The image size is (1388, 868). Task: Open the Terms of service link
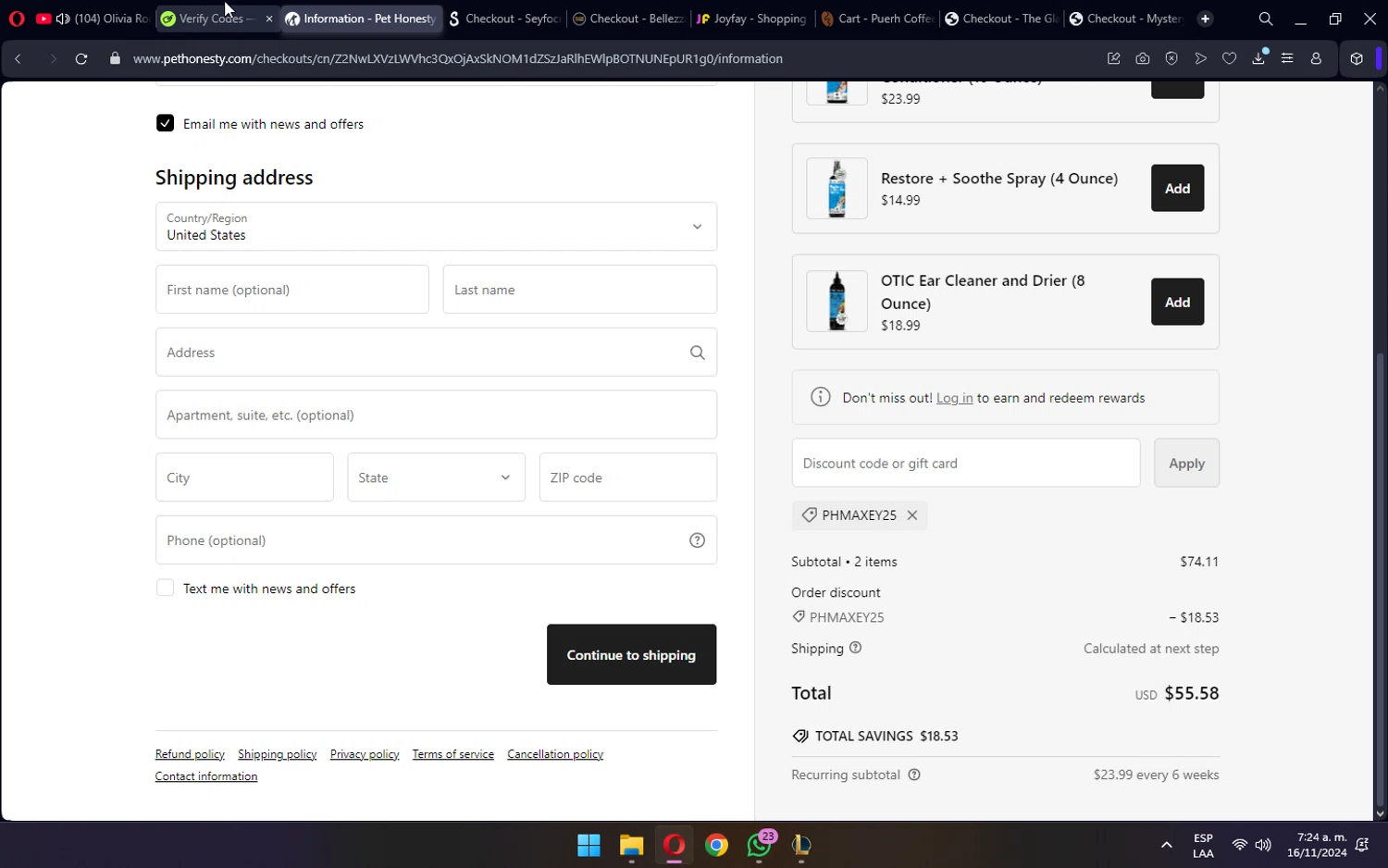[453, 754]
